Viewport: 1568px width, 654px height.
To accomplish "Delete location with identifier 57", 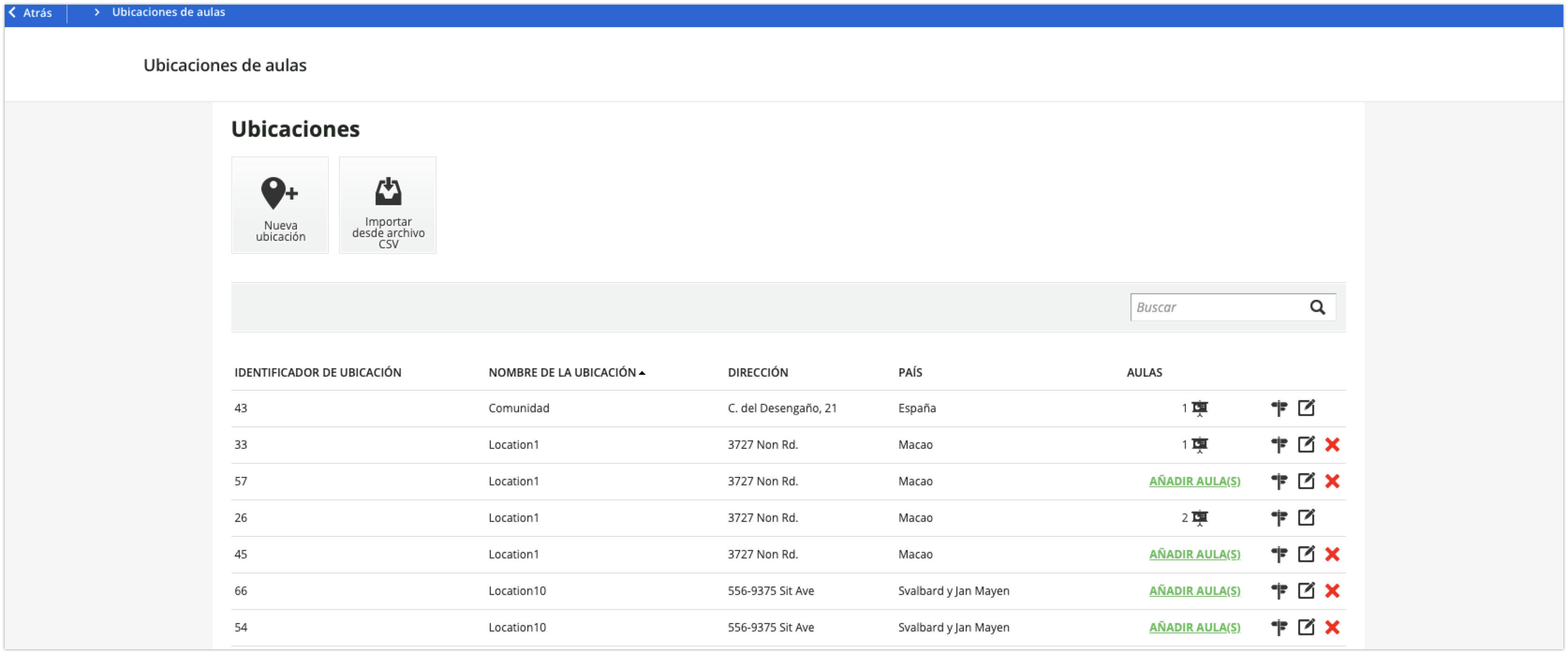I will (1332, 481).
